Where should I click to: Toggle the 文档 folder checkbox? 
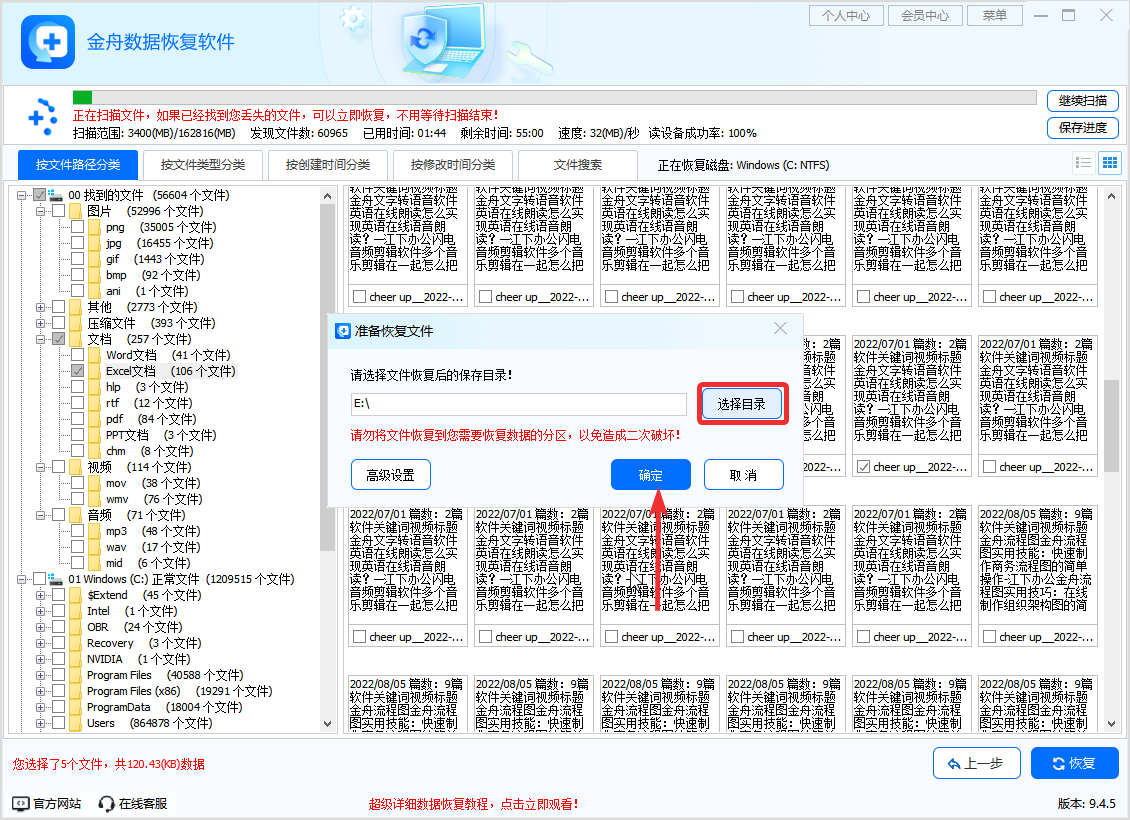click(59, 339)
